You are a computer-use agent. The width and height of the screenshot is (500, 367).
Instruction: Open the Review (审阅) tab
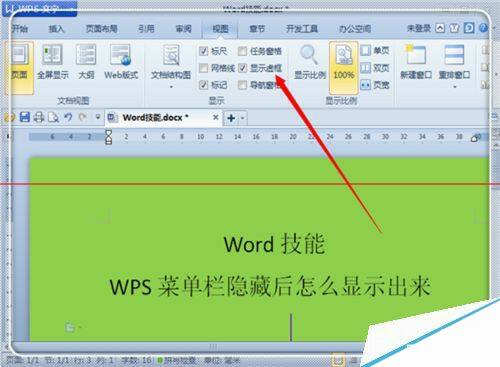pos(183,29)
